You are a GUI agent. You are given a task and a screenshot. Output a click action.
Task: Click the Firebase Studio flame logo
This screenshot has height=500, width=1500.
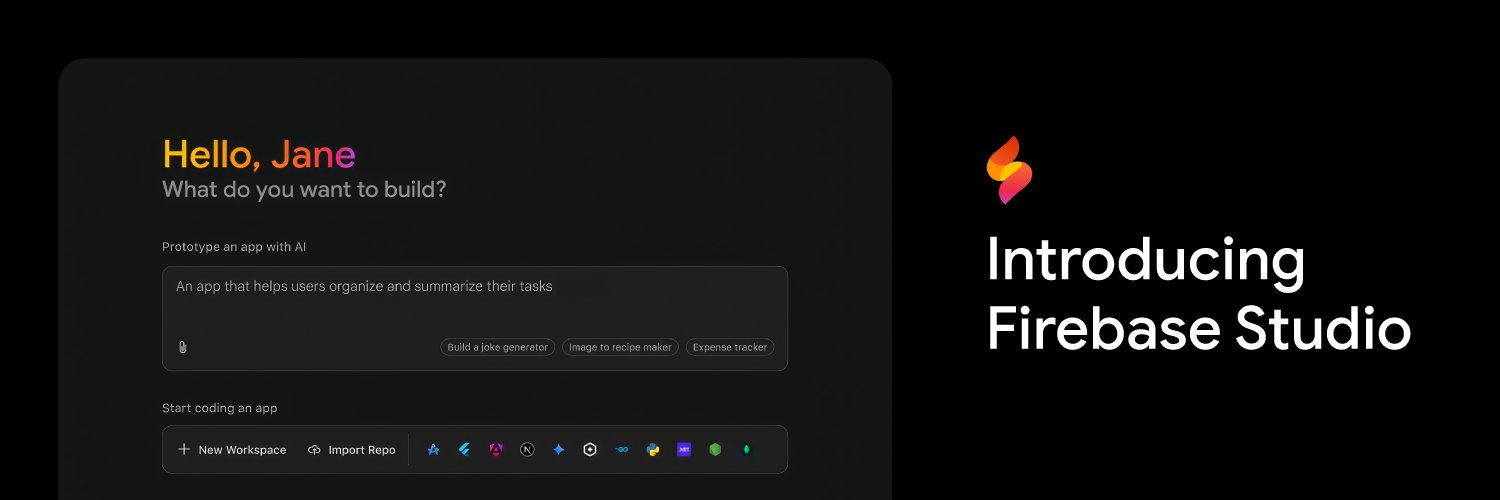pyautogui.click(x=1009, y=170)
